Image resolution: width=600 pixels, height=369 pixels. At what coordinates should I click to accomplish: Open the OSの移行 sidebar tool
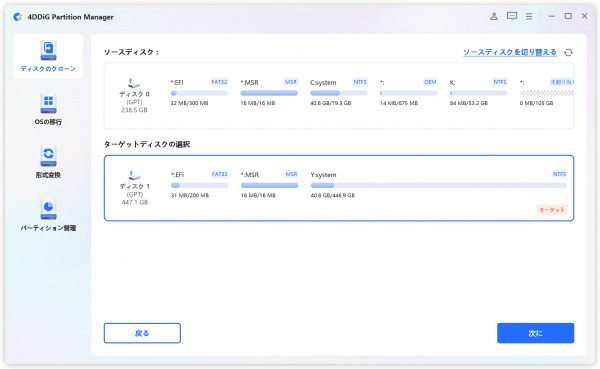48,109
